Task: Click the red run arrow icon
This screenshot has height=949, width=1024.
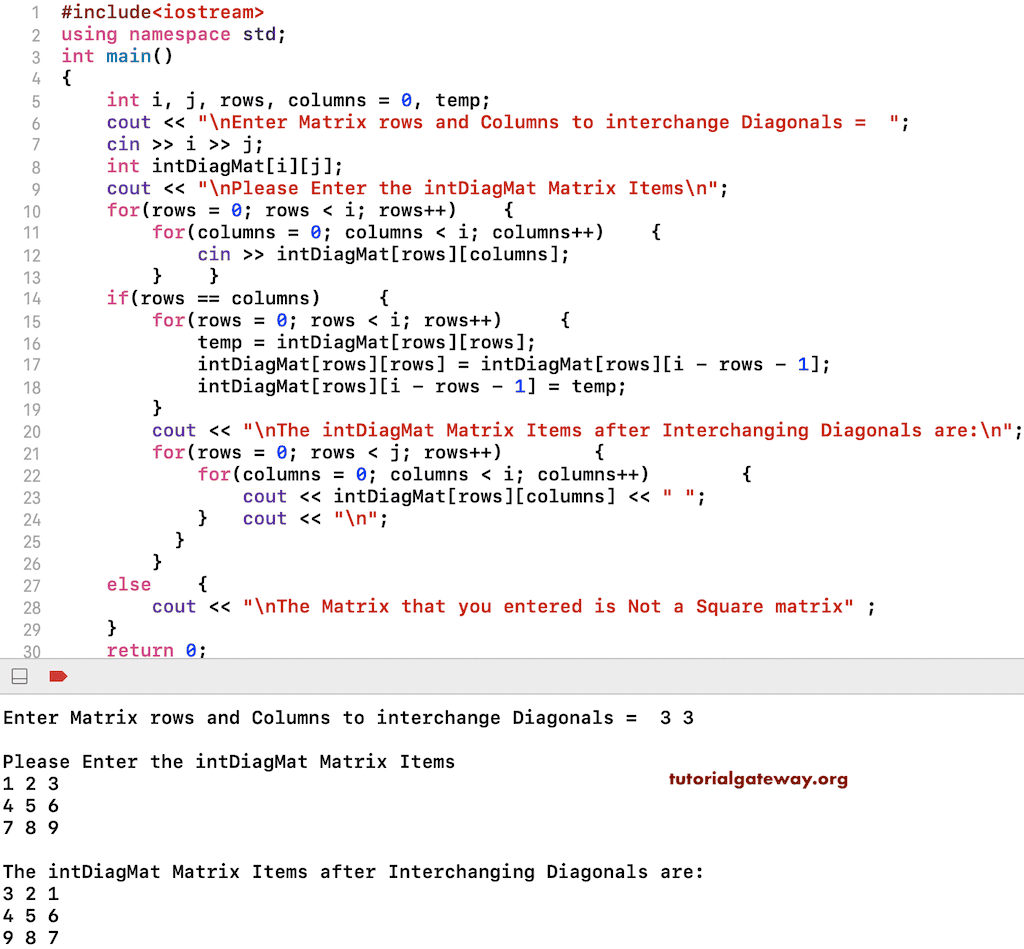Action: tap(58, 676)
